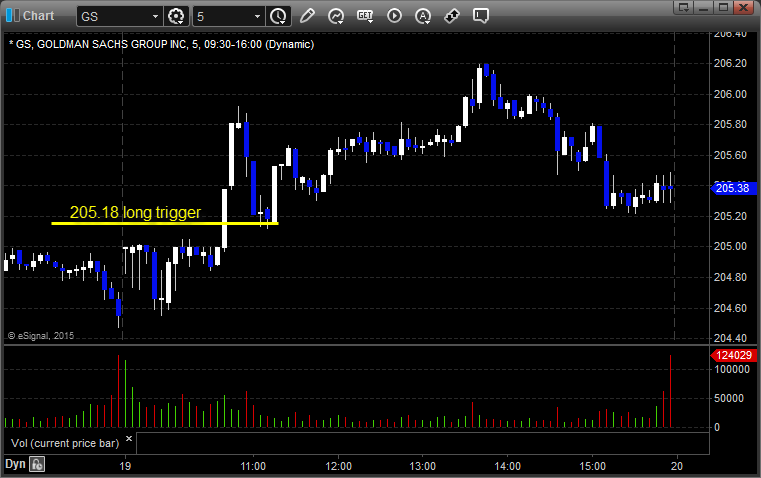This screenshot has height=478, width=761.
Task: Click the 100000 volume axis label
Action: 732,369
